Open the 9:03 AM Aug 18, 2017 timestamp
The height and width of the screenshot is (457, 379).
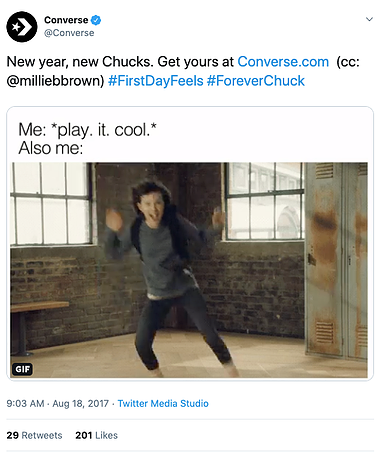coord(58,403)
